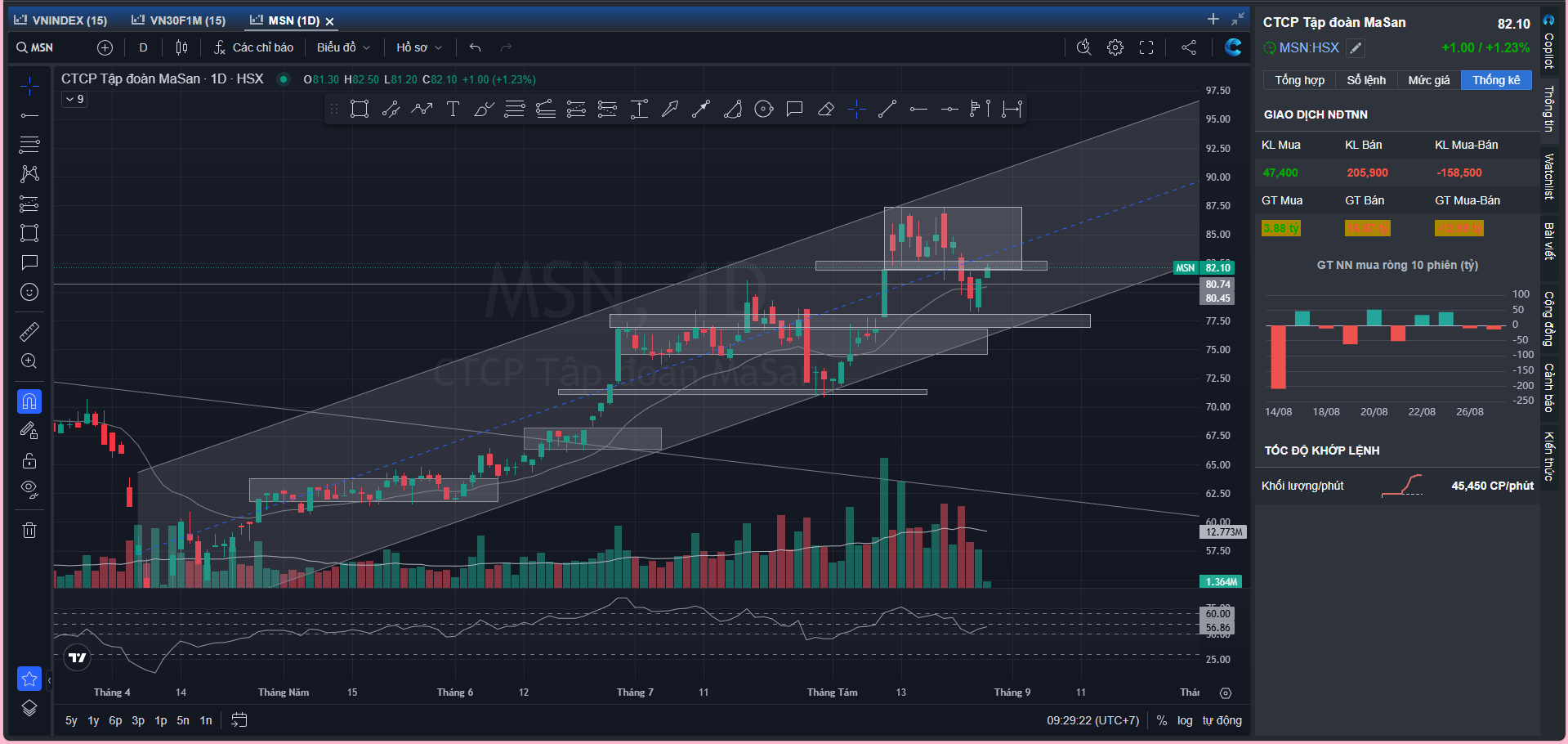Toggle lock all drawings
This screenshot has width=1568, height=744.
29,460
